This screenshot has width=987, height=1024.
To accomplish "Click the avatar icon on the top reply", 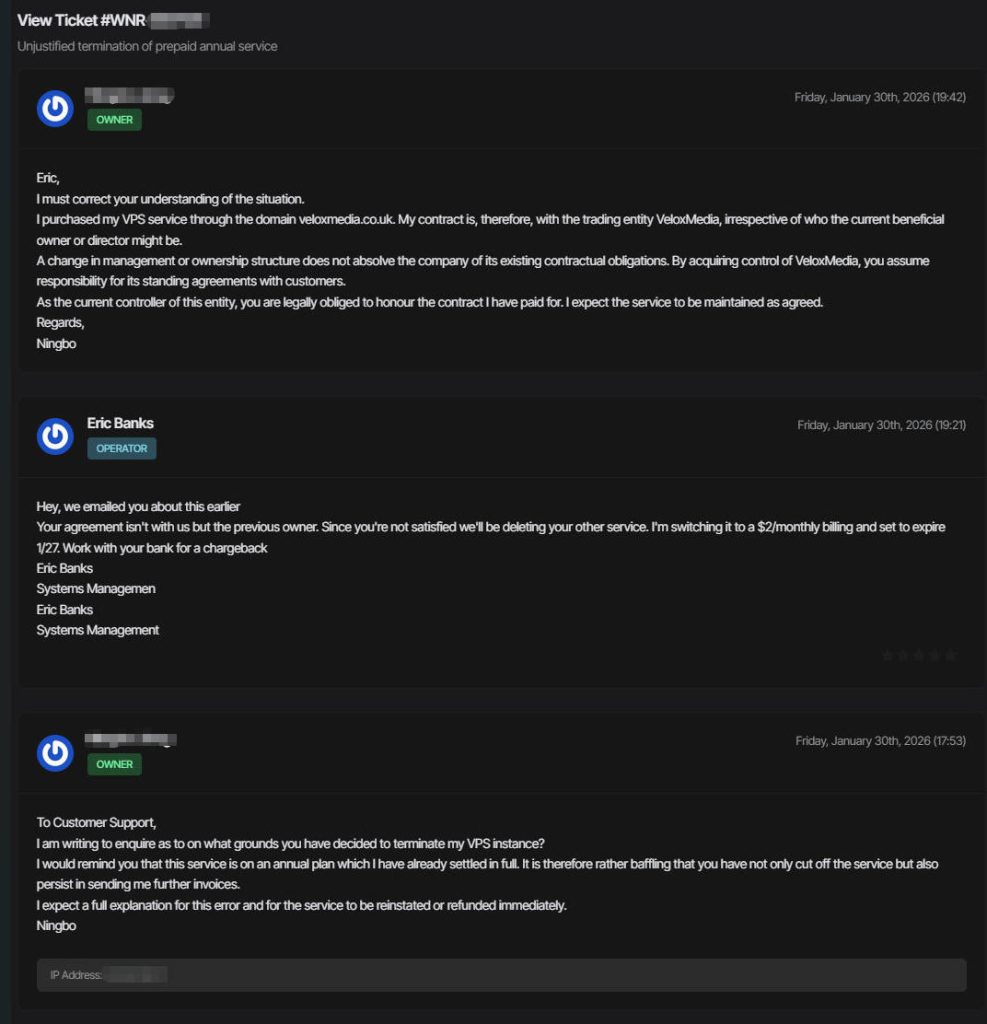I will pyautogui.click(x=55, y=108).
